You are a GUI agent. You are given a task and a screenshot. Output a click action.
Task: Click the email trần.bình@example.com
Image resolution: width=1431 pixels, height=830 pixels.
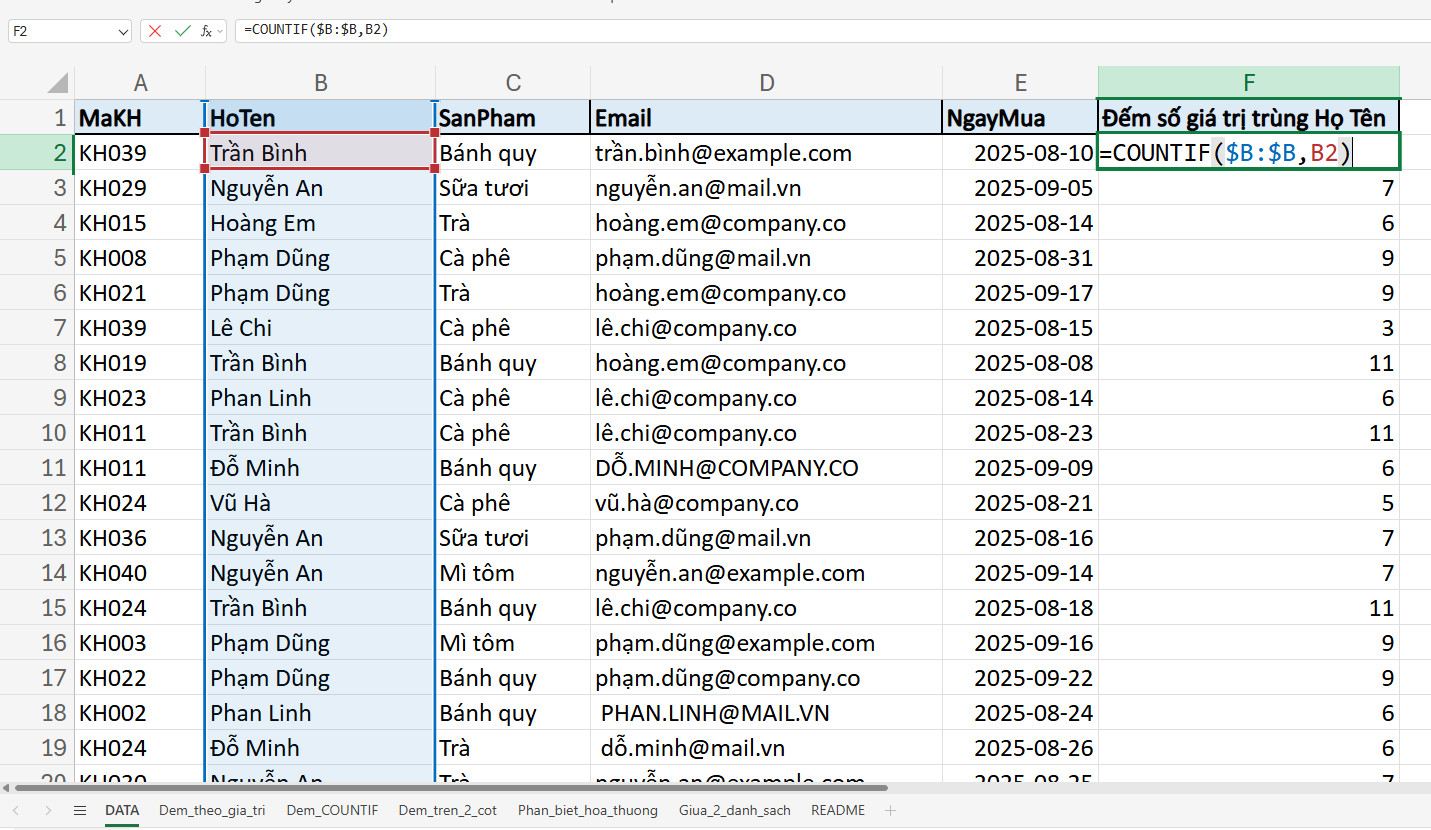[766, 153]
